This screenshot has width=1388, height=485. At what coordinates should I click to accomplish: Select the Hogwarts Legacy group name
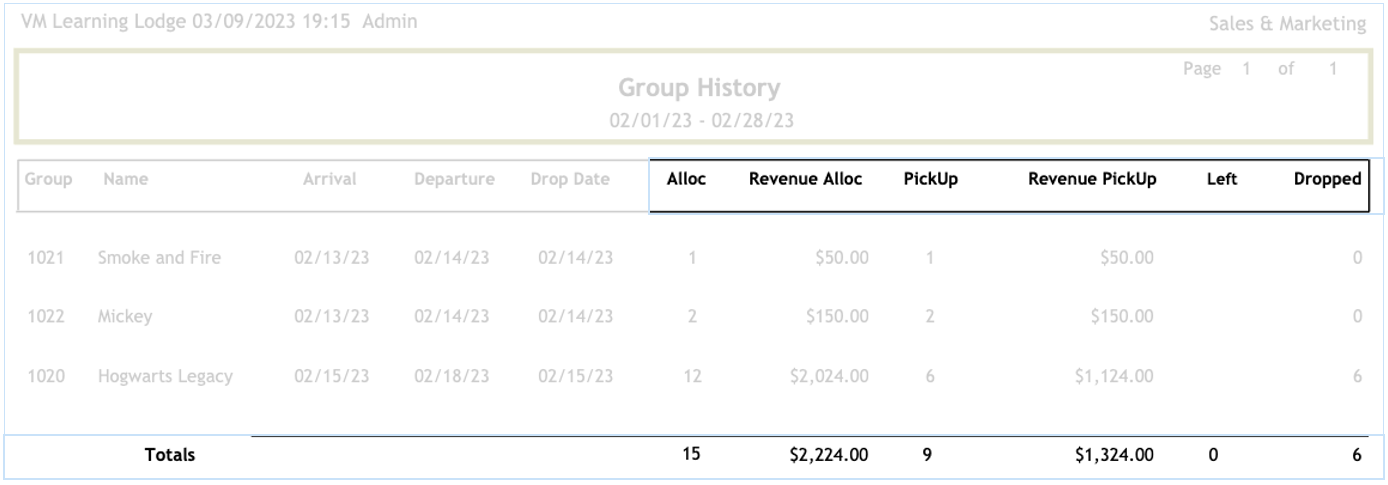(x=165, y=377)
